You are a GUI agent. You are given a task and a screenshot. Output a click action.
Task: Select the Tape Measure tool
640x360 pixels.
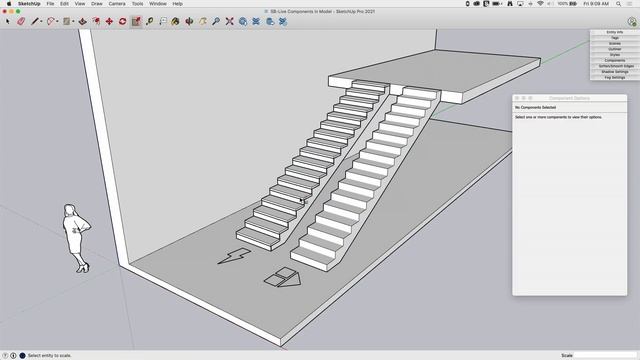tap(150, 21)
